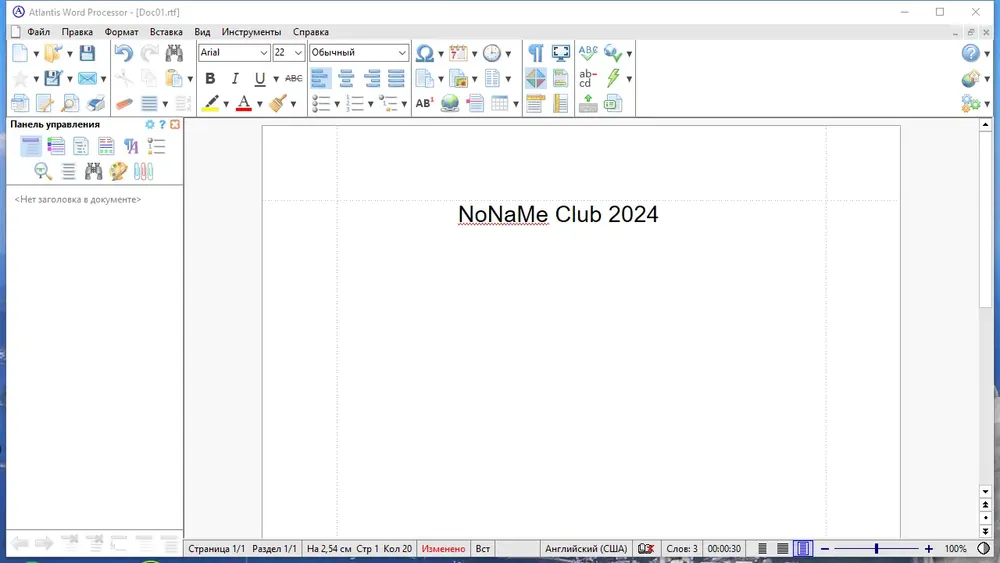
Task: Open the Обычный style dropdown
Action: pyautogui.click(x=402, y=53)
